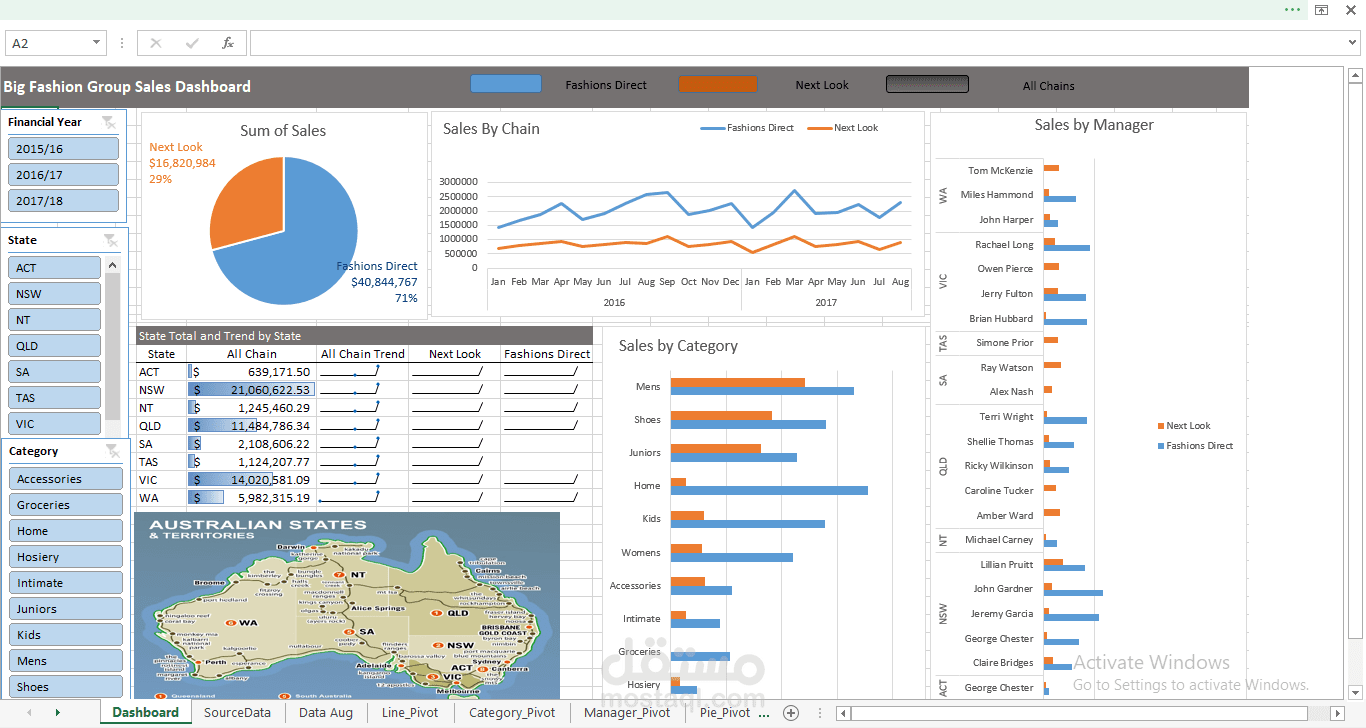Viewport: 1366px width, 728px height.
Task: Switch to the Line_Pivot sheet
Action: tap(410, 712)
